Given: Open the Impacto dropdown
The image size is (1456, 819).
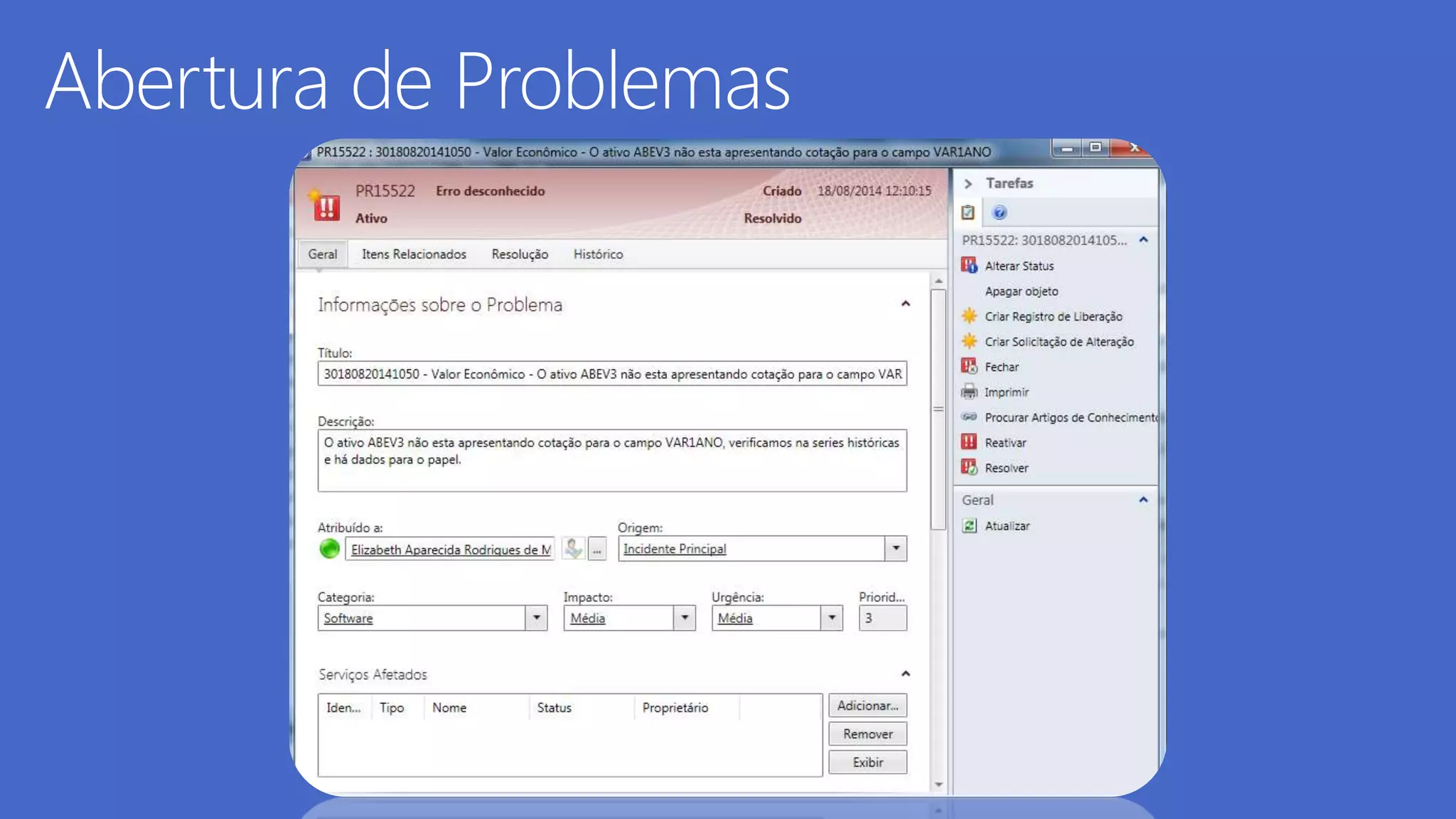Looking at the screenshot, I should point(684,618).
